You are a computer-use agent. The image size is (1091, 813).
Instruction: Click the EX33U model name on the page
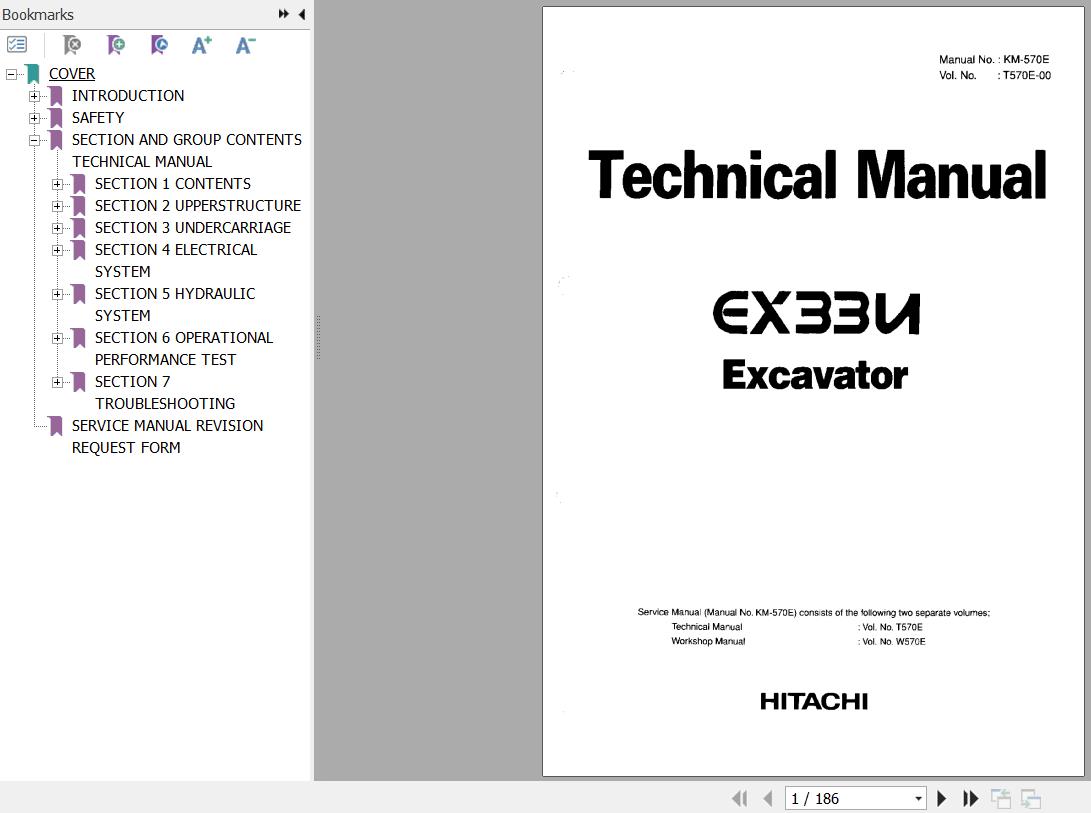click(x=816, y=313)
